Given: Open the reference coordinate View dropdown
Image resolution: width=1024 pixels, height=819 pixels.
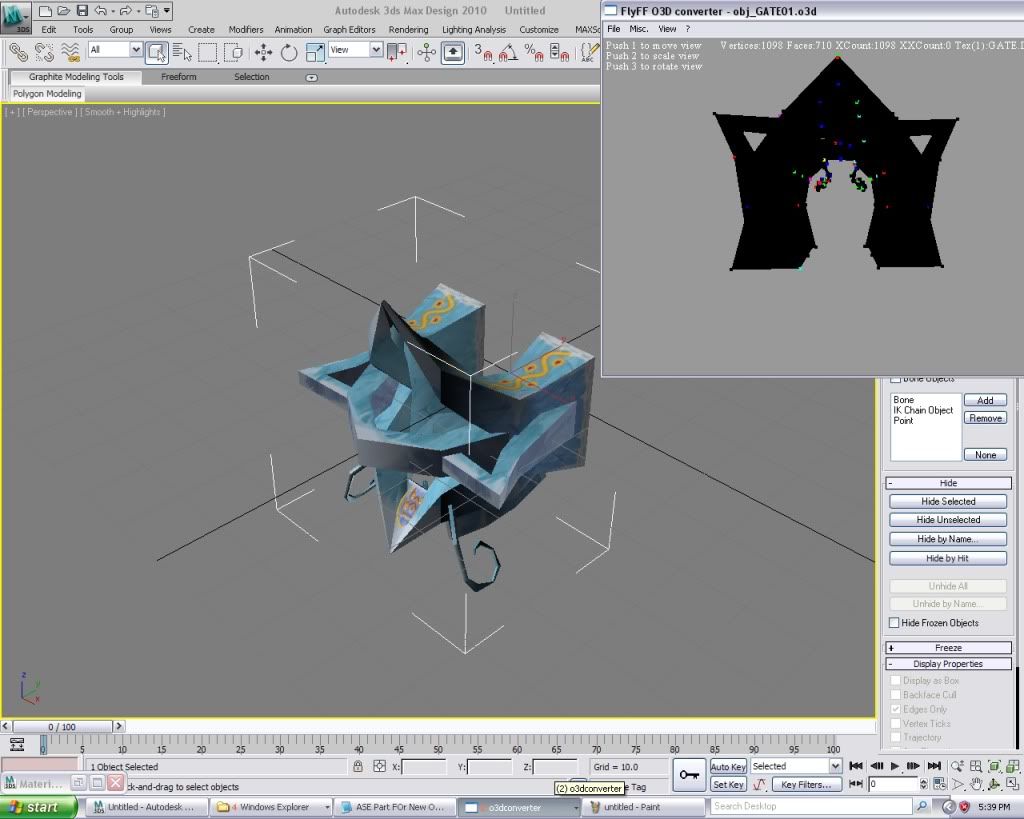Looking at the screenshot, I should [356, 50].
